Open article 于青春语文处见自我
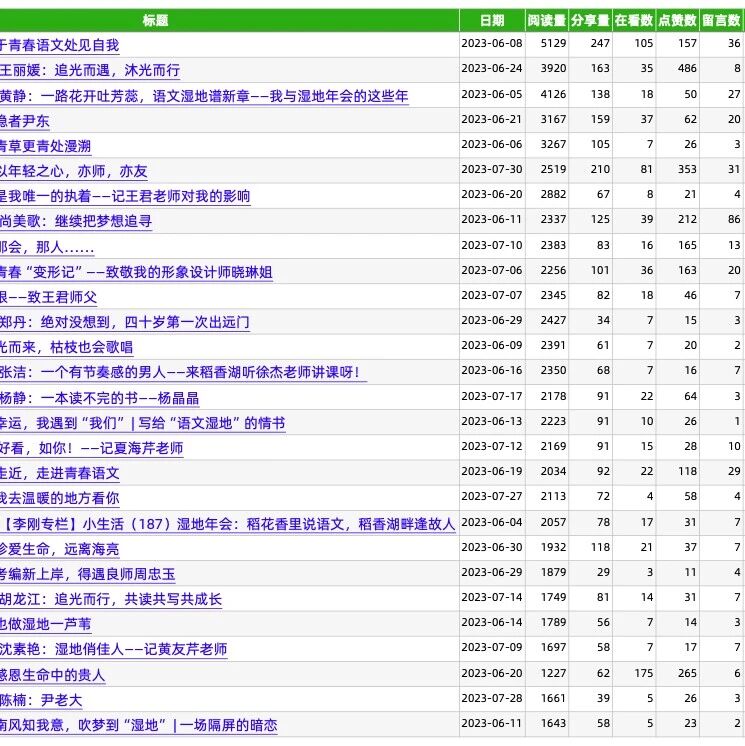This screenshot has height=746, width=745. (x=59, y=45)
